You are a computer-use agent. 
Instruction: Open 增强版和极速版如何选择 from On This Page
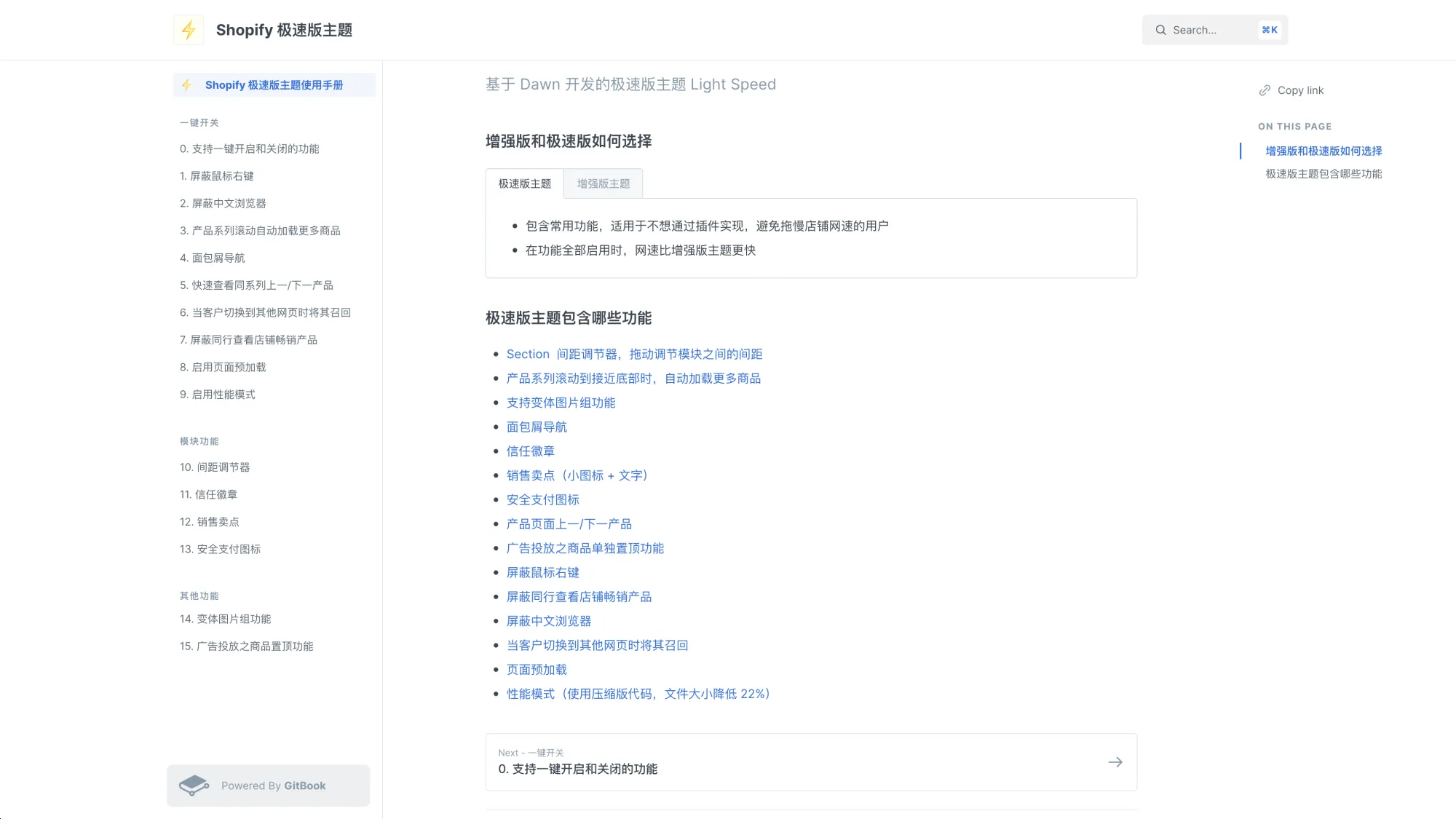coord(1322,151)
